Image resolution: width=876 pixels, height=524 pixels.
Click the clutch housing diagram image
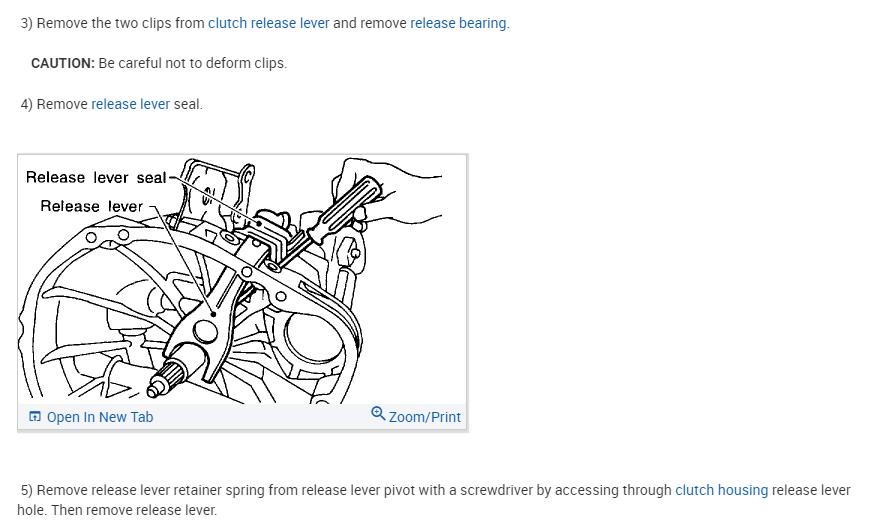point(242,279)
